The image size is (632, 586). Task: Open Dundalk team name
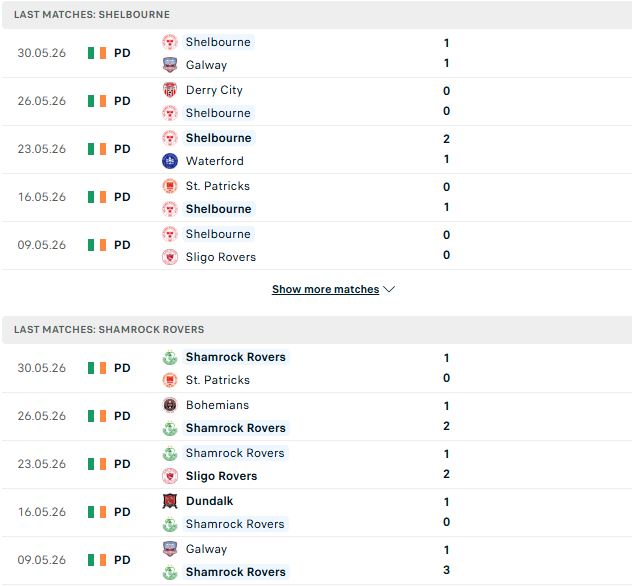pos(209,501)
